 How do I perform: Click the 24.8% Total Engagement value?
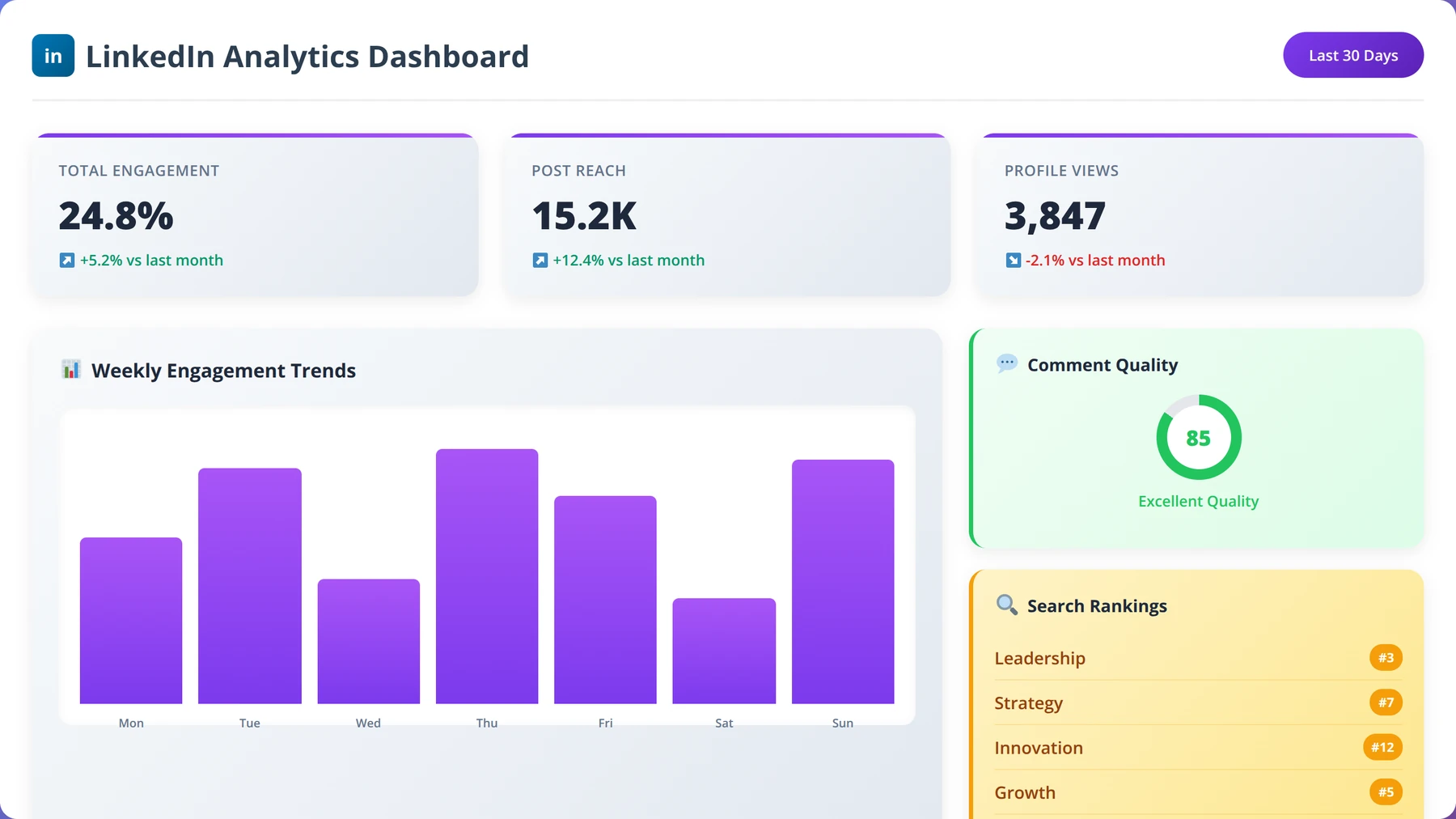(116, 216)
